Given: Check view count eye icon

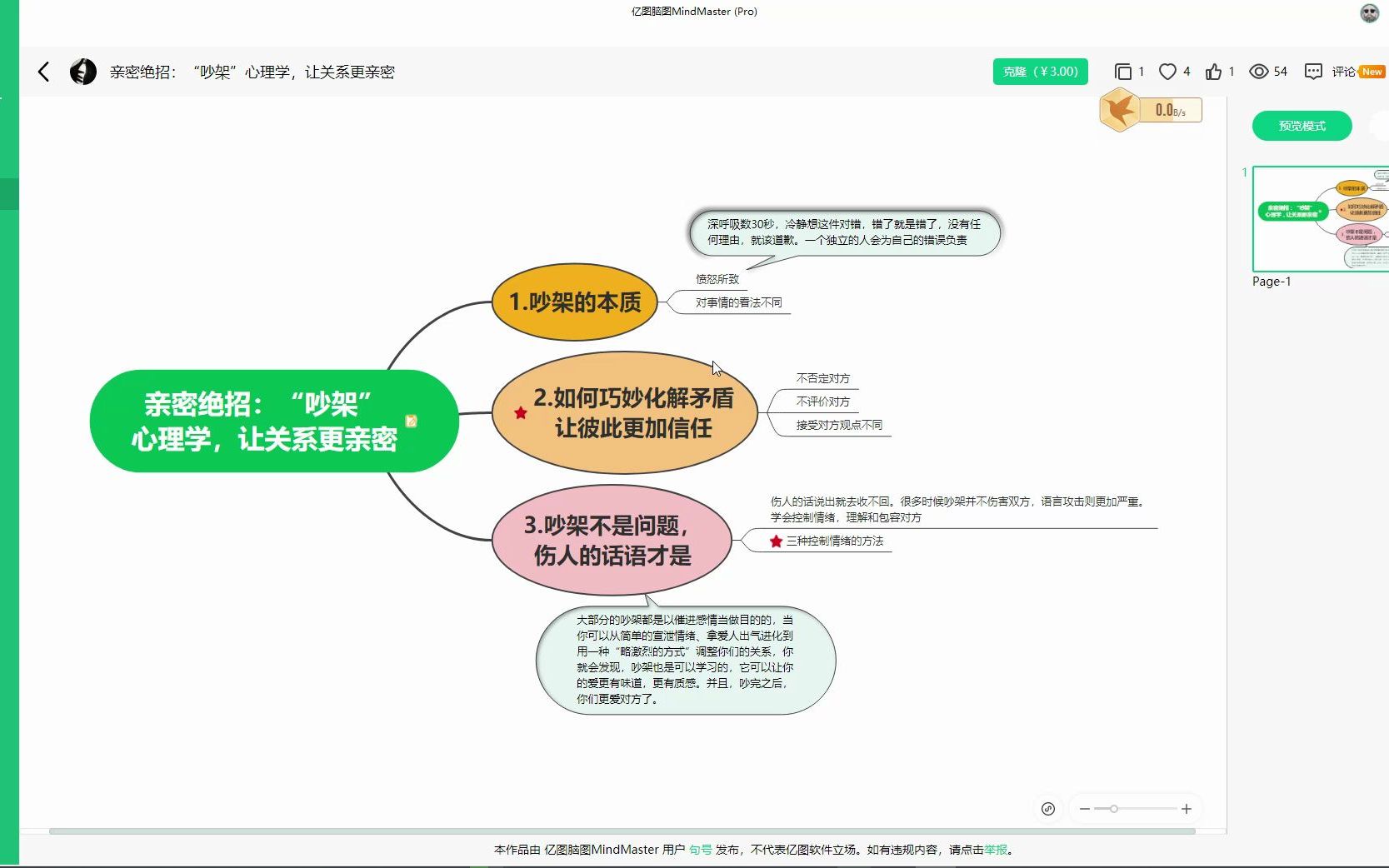Looking at the screenshot, I should click(1258, 72).
